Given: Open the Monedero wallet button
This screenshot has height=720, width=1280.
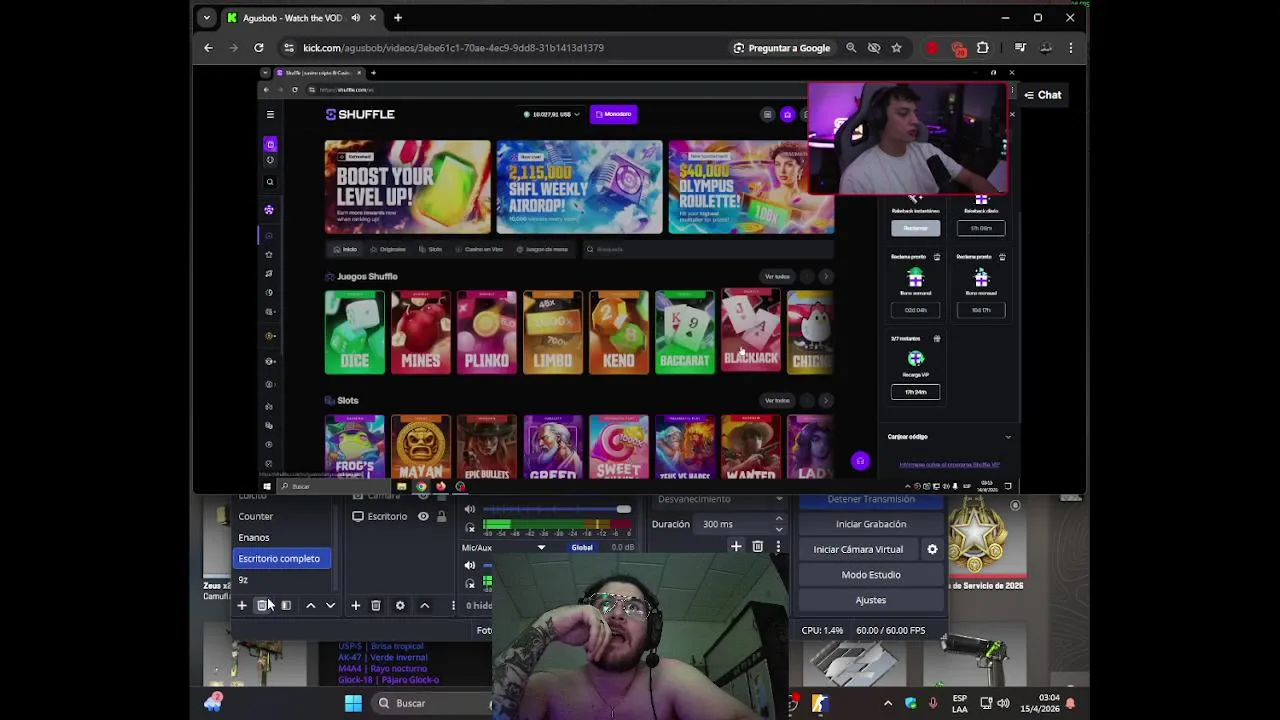Looking at the screenshot, I should click(613, 114).
